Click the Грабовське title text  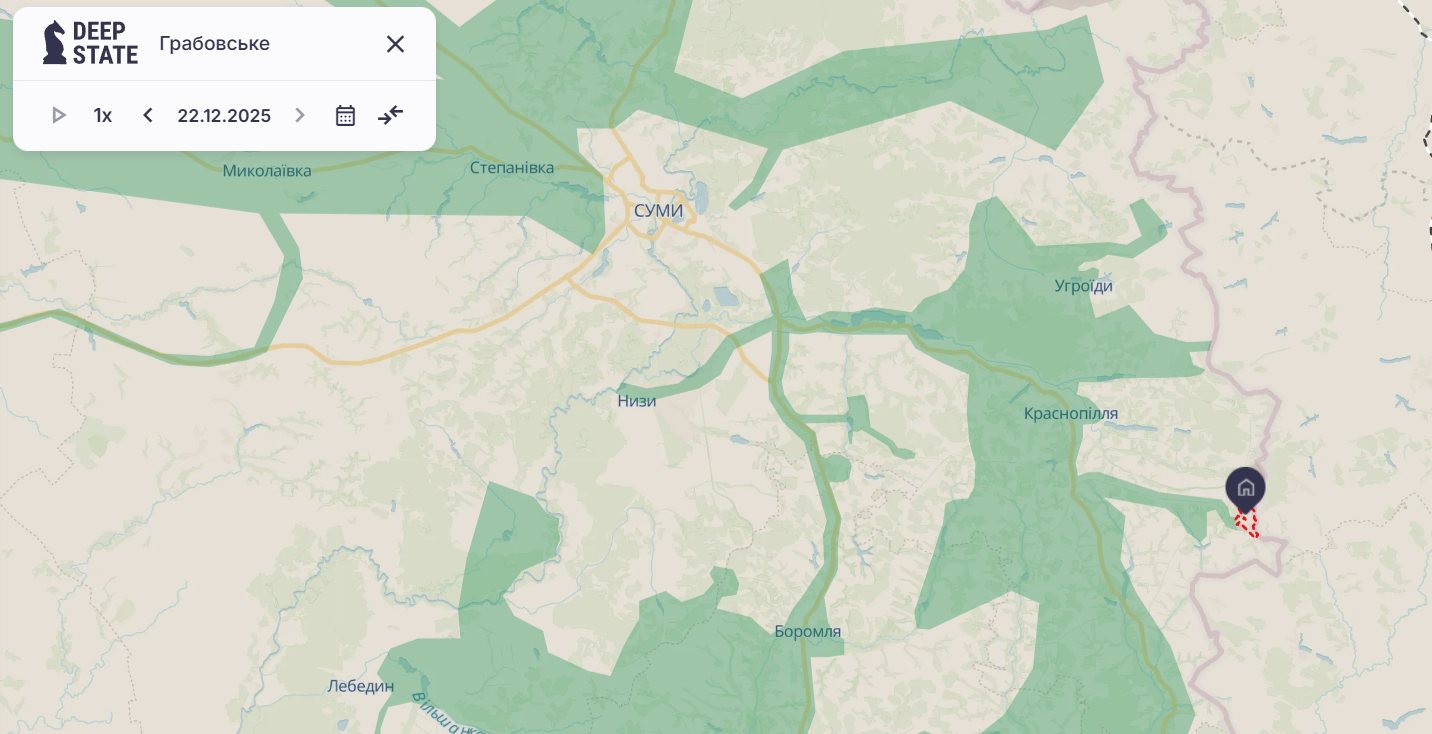click(x=215, y=44)
